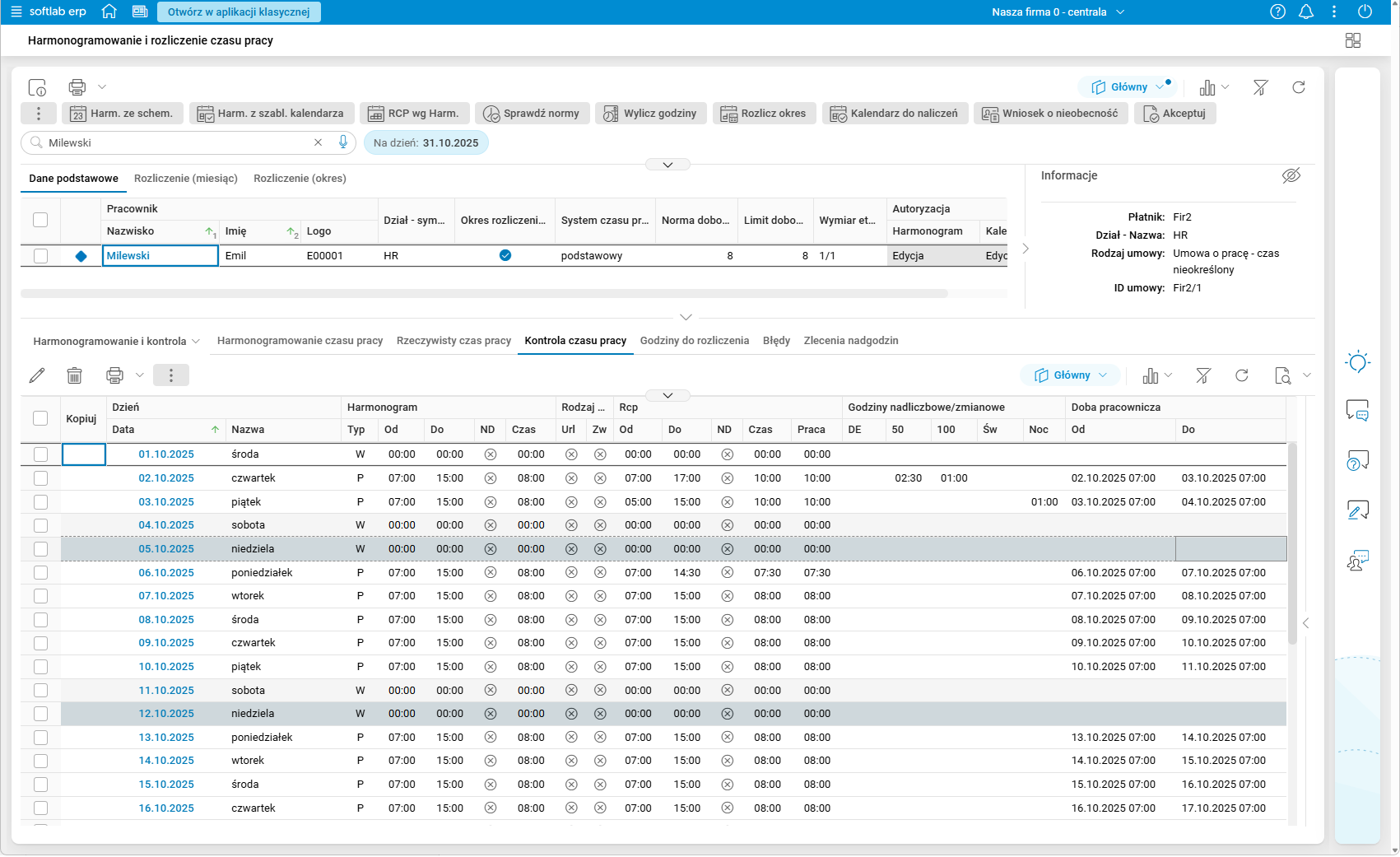This screenshot has height=857, width=1400.
Task: Open the notifications bell
Action: 1305,12
